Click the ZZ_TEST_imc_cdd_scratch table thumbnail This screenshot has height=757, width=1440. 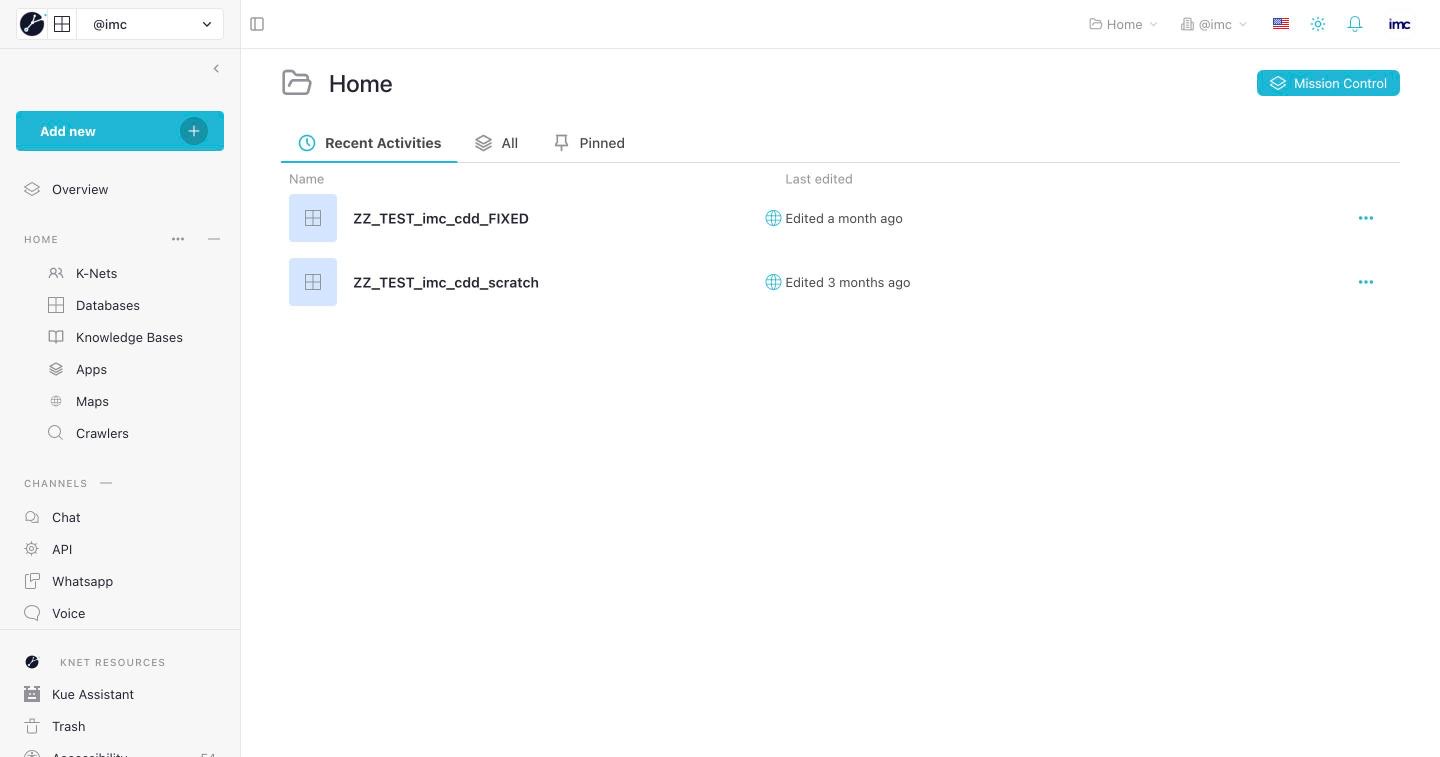point(313,282)
